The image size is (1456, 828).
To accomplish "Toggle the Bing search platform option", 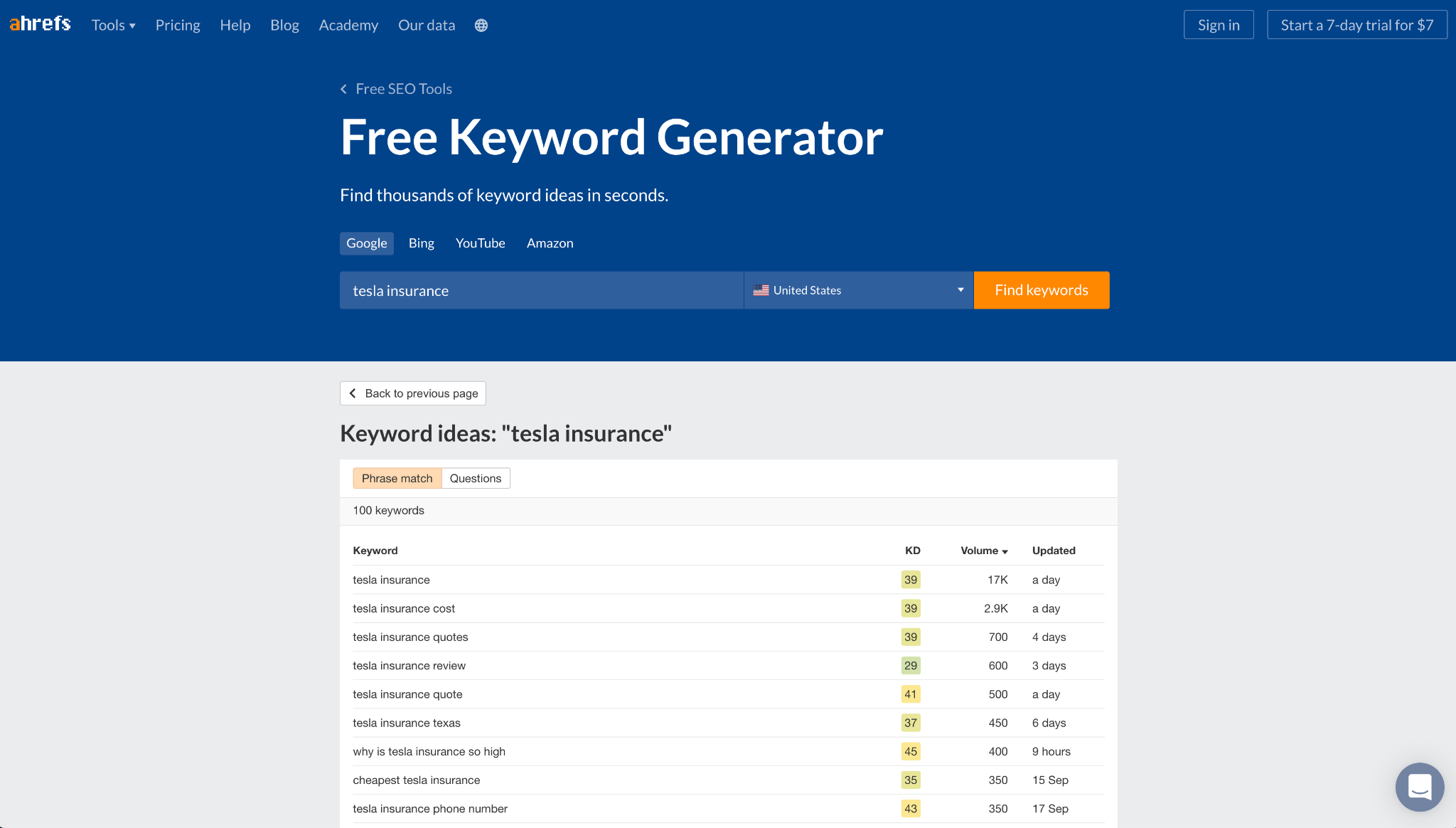I will (x=422, y=242).
